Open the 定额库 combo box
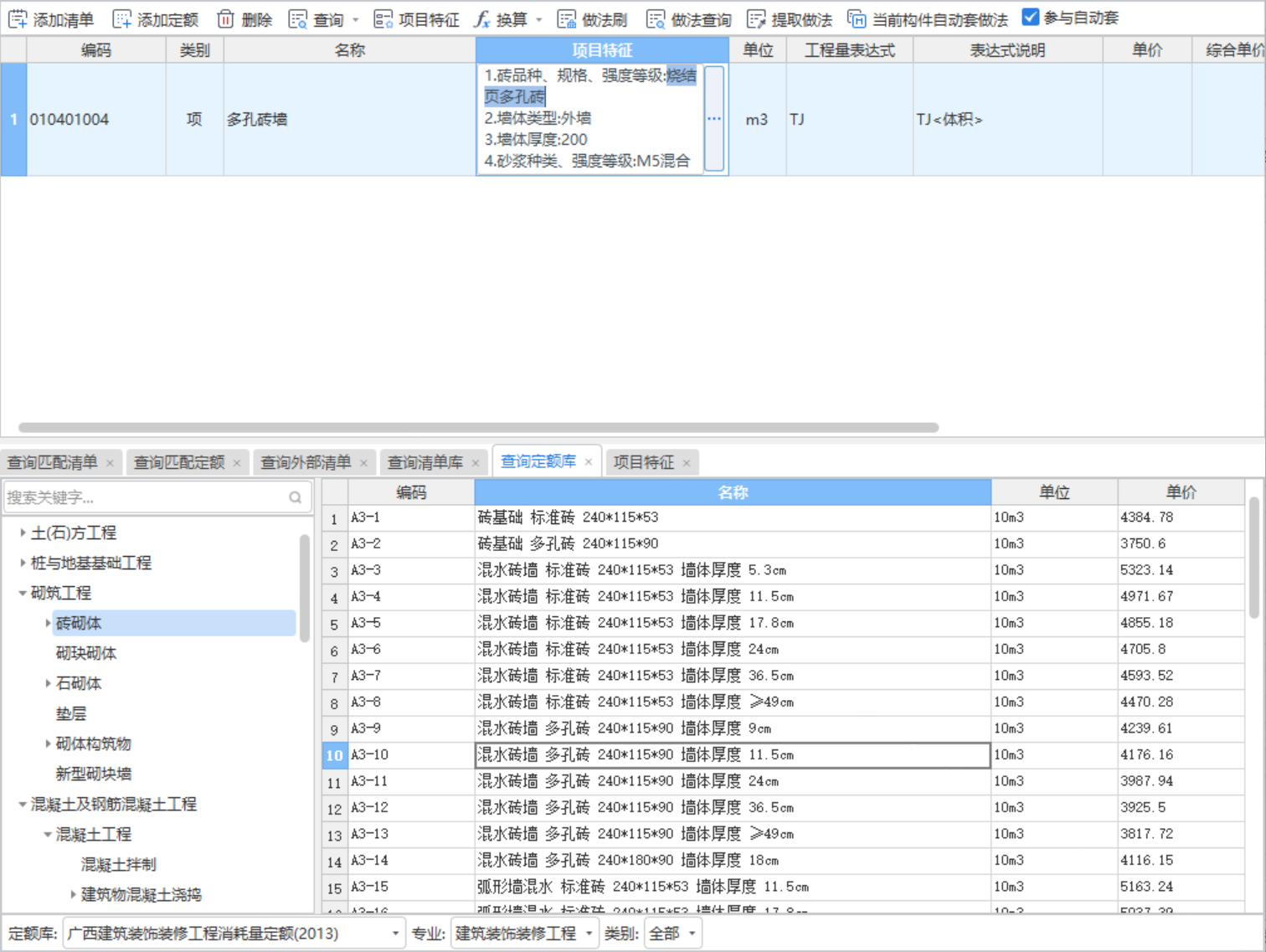1266x952 pixels. pyautogui.click(x=234, y=934)
